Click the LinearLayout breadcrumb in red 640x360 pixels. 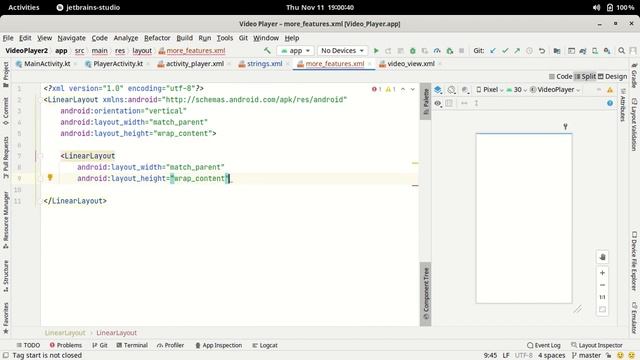pos(116,333)
